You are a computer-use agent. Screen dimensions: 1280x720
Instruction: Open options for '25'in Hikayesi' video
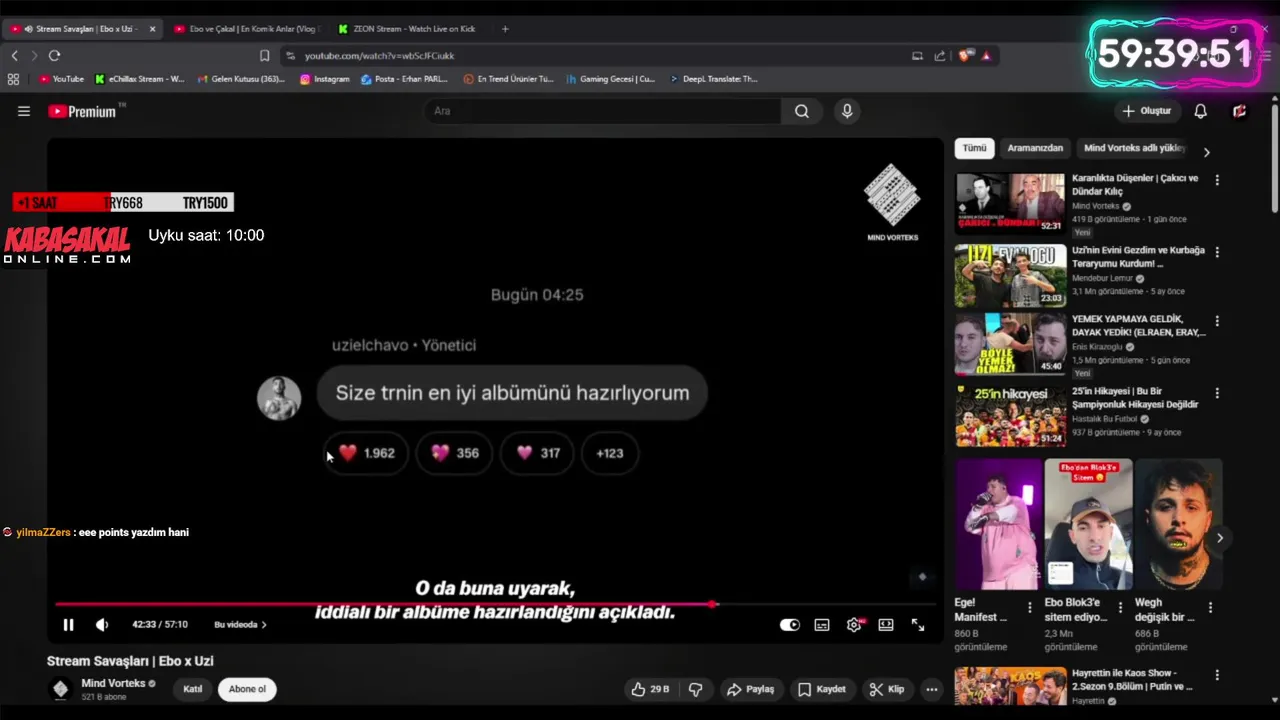pyautogui.click(x=1217, y=393)
